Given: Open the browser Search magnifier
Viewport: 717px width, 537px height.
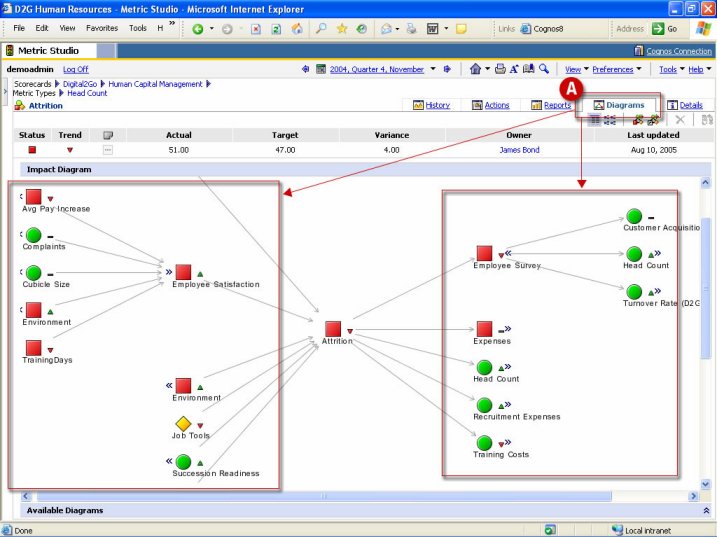Looking at the screenshot, I should (321, 29).
